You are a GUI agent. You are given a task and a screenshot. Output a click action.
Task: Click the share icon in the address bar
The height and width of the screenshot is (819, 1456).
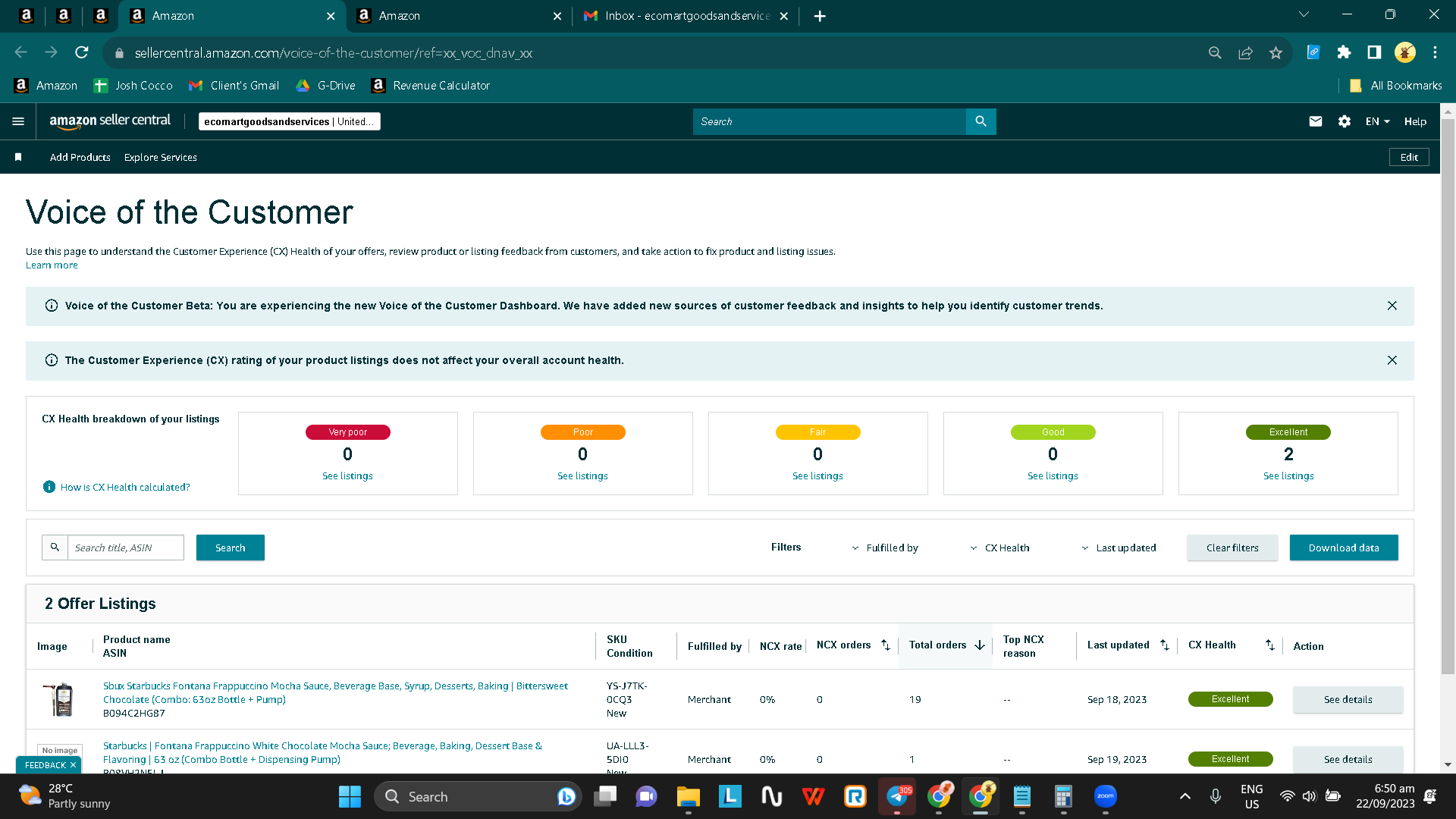click(1245, 52)
